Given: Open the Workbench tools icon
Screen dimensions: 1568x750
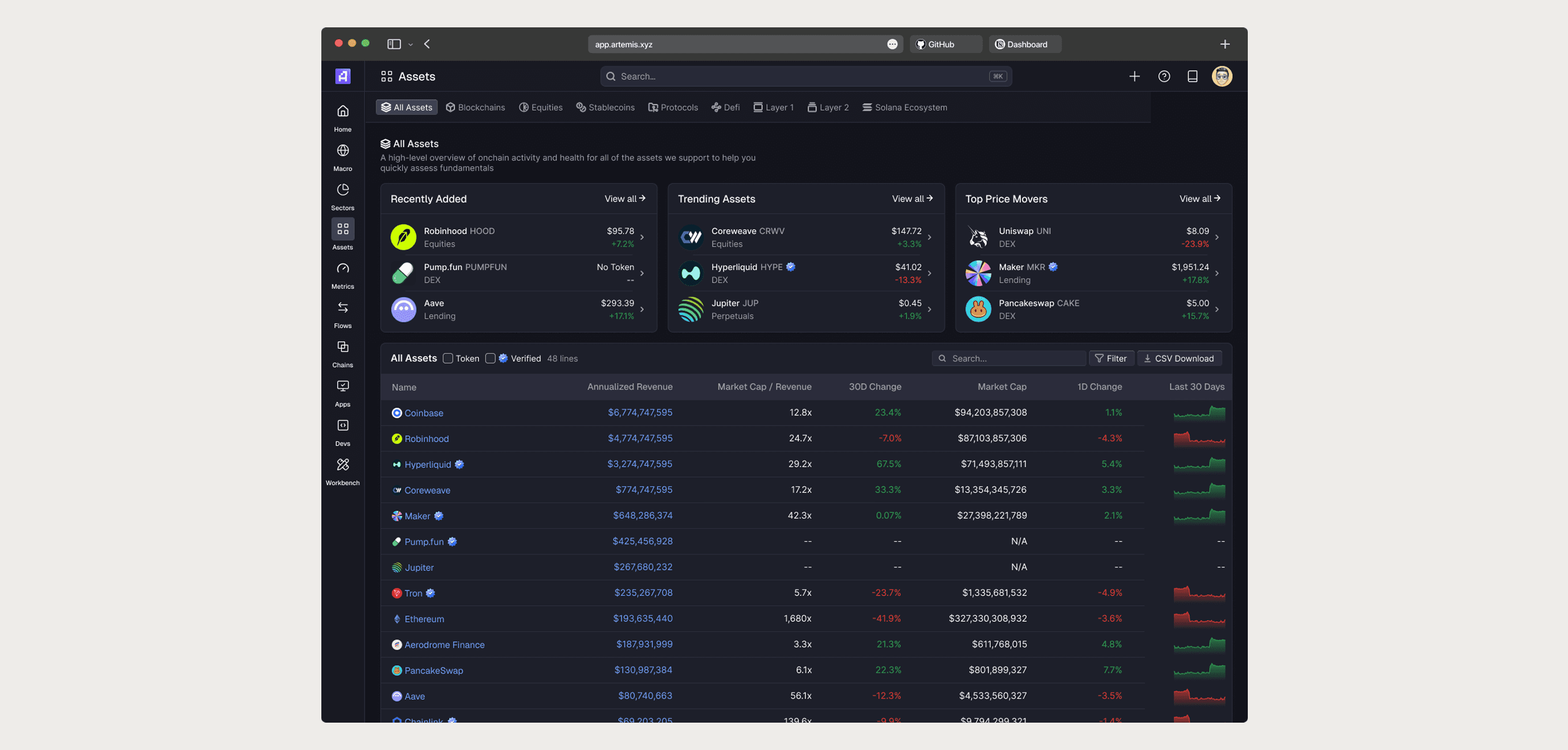Looking at the screenshot, I should (342, 465).
